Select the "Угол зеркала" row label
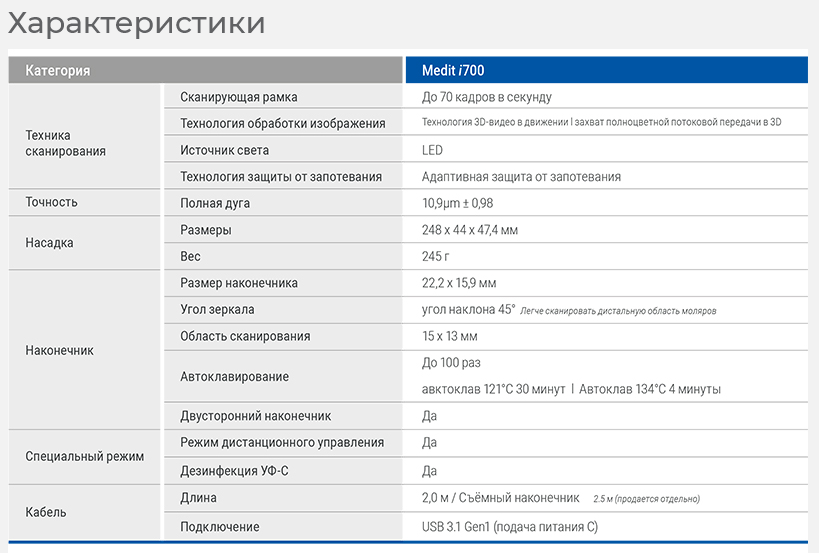The image size is (819, 553). [x=217, y=310]
